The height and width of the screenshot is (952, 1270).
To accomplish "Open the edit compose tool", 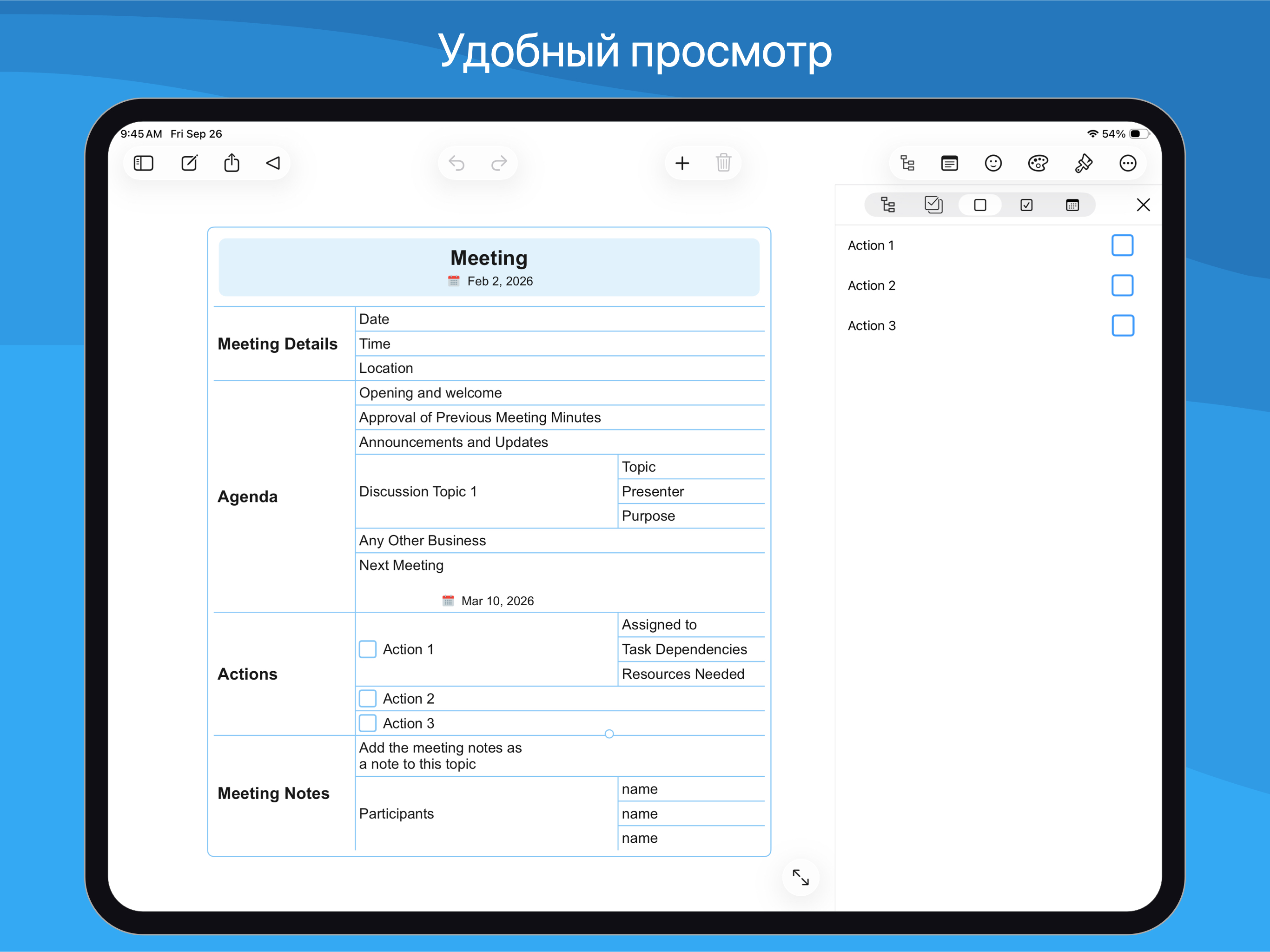I will [x=189, y=163].
